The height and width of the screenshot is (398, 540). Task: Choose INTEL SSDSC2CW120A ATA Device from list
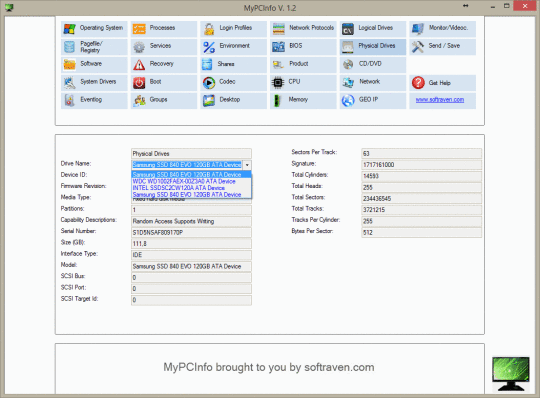coord(191,188)
